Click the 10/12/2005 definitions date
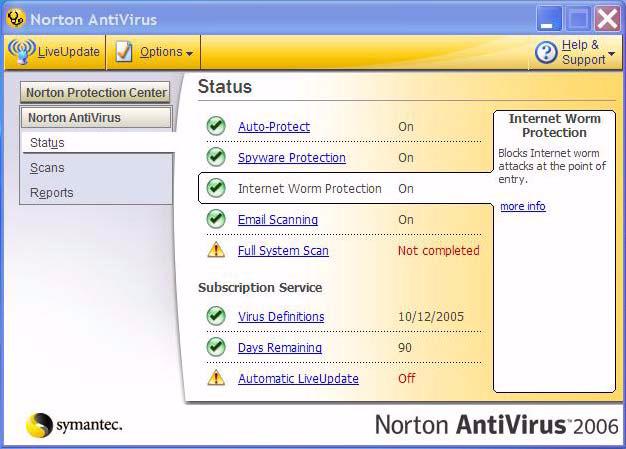 [431, 316]
